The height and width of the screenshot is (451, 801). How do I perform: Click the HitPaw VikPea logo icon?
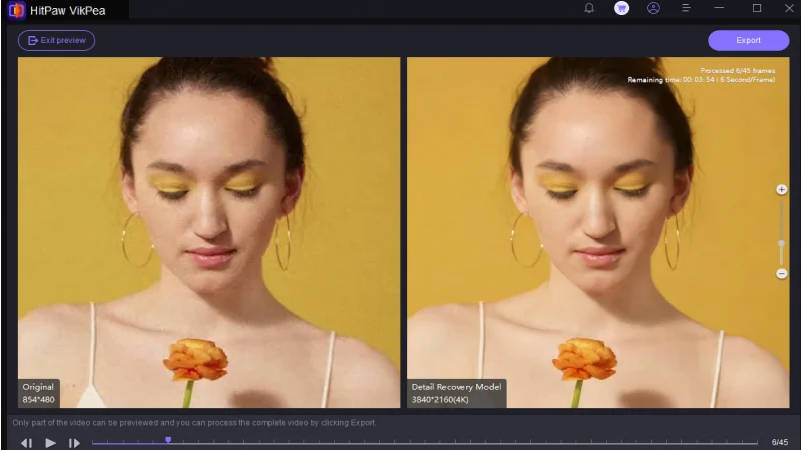pos(15,9)
